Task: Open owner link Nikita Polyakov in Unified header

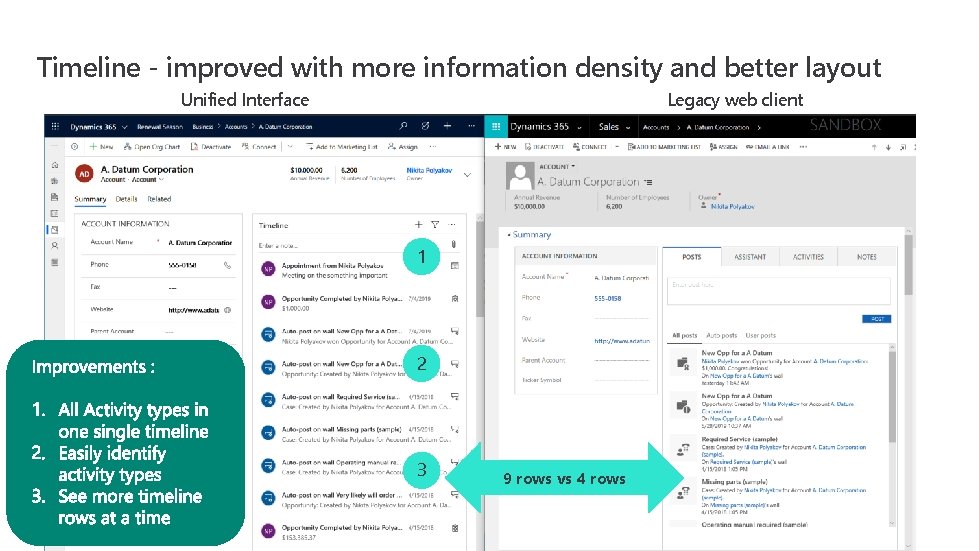Action: [x=429, y=170]
